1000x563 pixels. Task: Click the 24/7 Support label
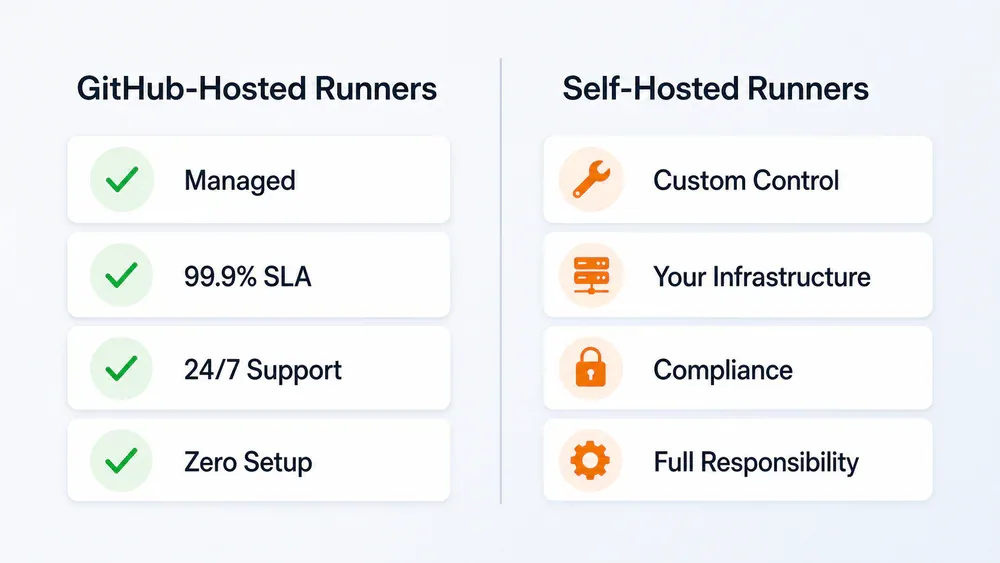click(263, 370)
